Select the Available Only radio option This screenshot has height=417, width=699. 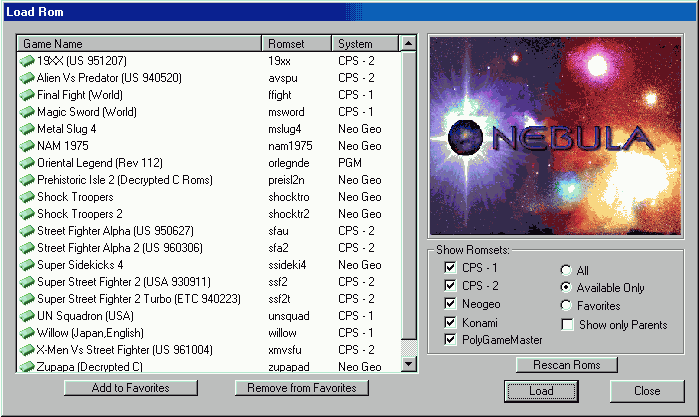pyautogui.click(x=566, y=288)
